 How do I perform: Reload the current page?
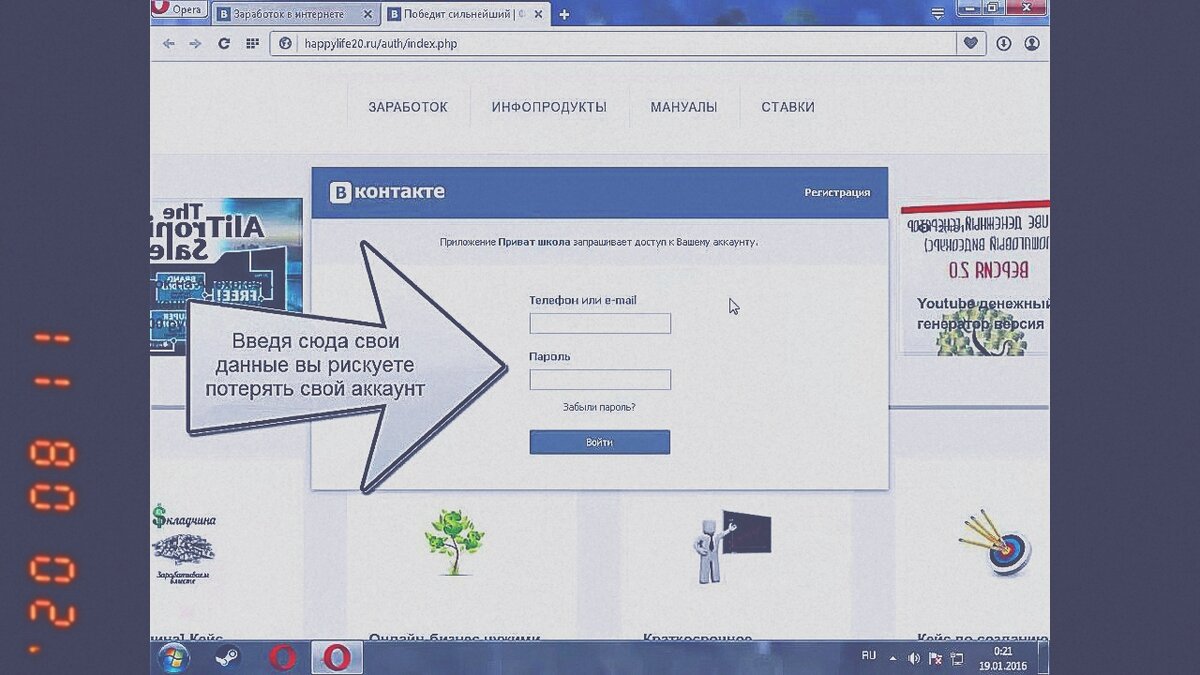coord(224,44)
